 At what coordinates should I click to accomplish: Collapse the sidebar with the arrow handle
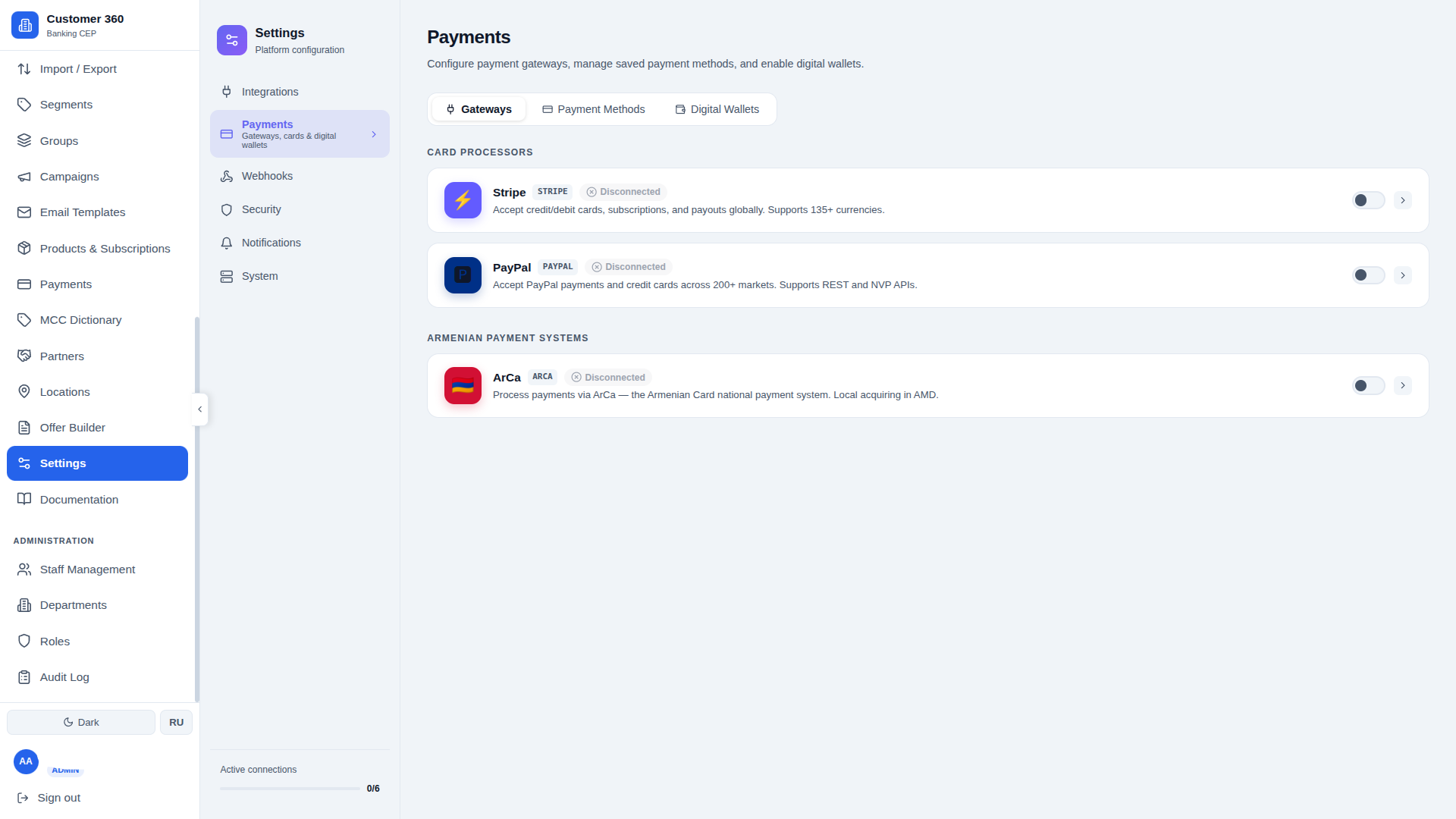point(200,409)
